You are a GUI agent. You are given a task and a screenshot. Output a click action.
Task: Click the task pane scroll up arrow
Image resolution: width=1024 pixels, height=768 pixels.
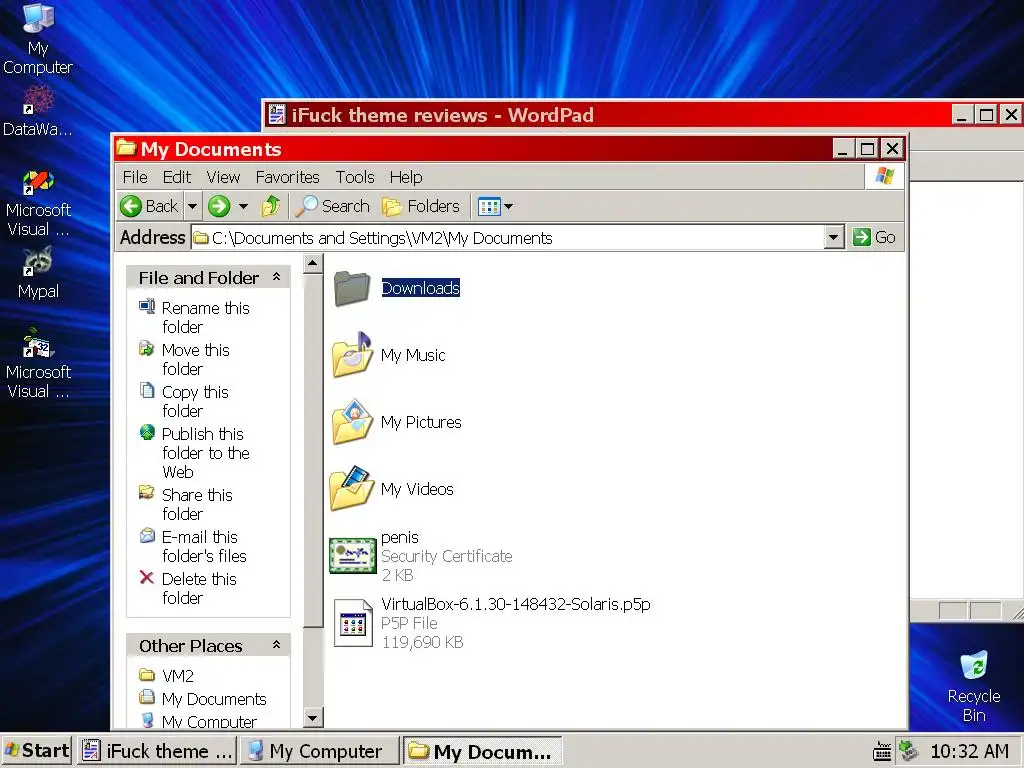(x=313, y=263)
